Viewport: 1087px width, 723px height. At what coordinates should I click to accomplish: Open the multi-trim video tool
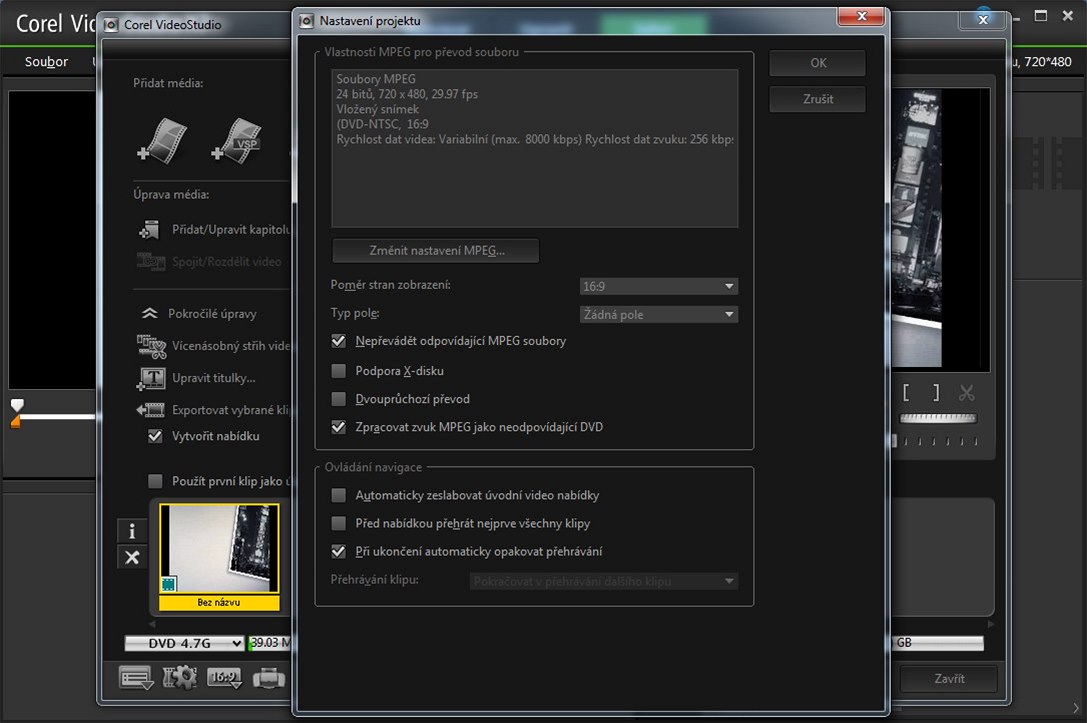(151, 346)
